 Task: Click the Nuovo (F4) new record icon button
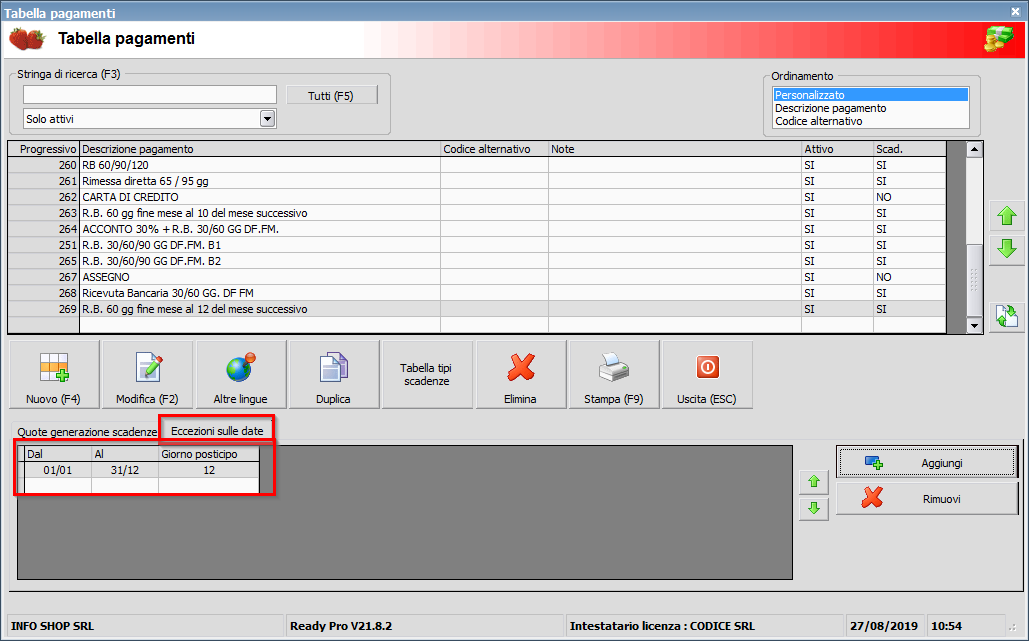click(54, 375)
